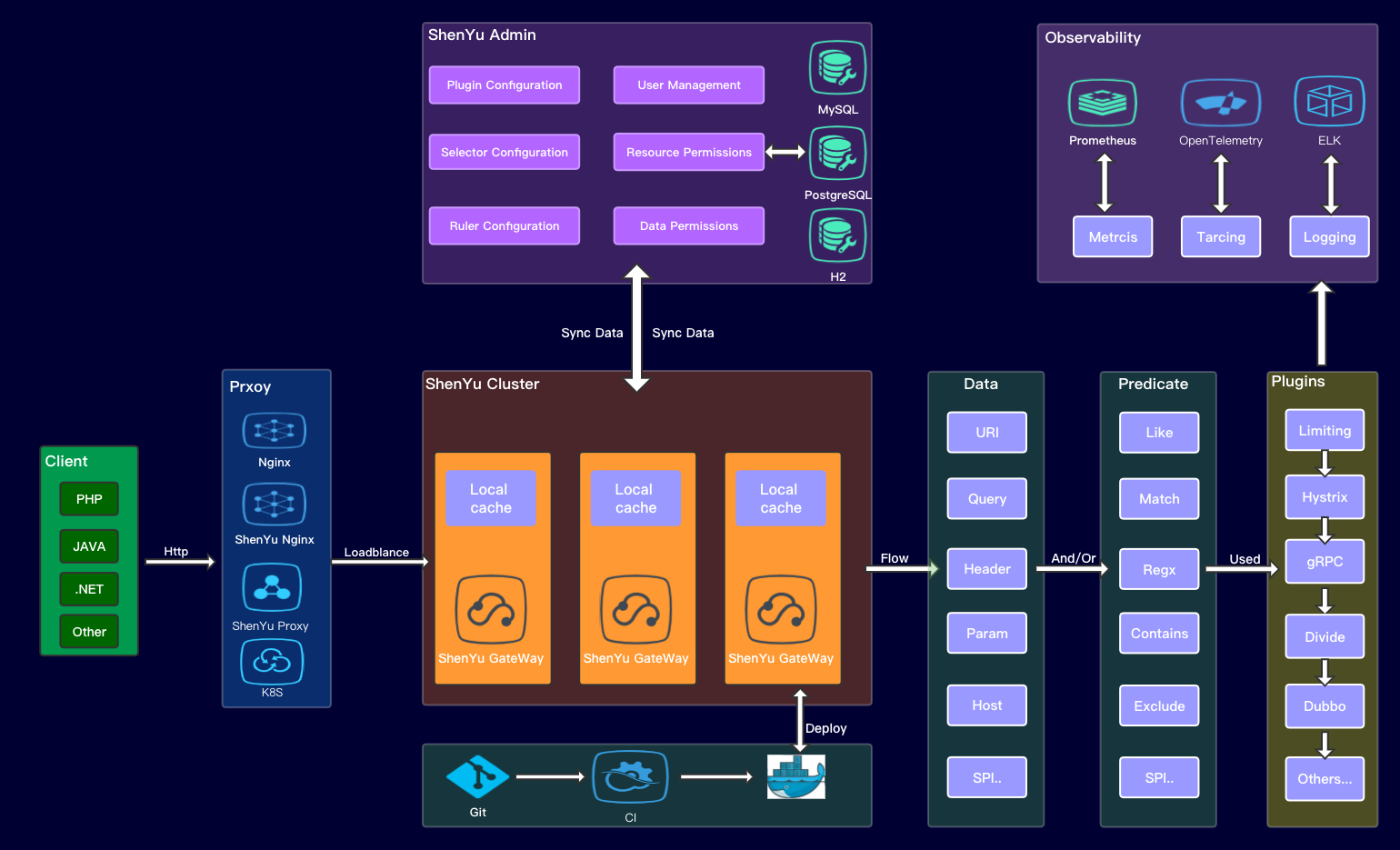Click the Header data box
This screenshot has width=1400, height=850.
pyautogui.click(x=986, y=569)
